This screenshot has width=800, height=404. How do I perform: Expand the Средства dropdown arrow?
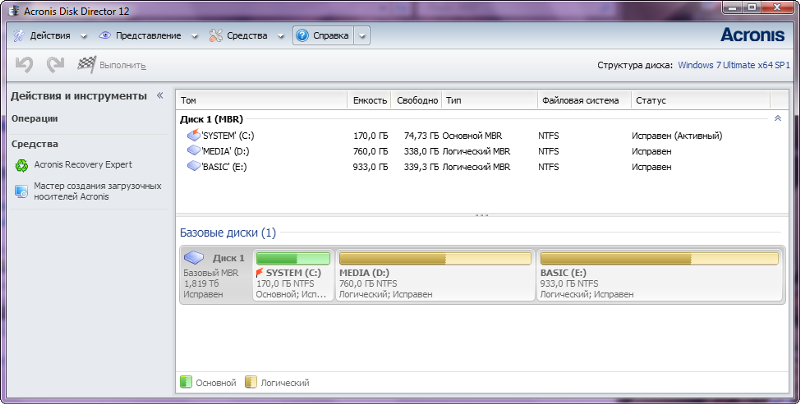tap(281, 36)
